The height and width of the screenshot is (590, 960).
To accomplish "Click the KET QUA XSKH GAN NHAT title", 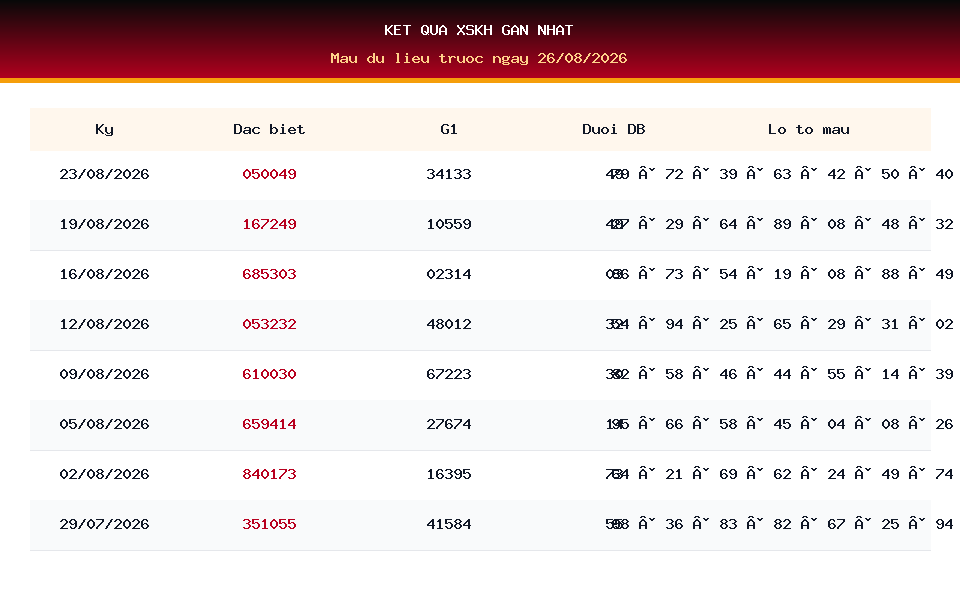I will tap(479, 30).
